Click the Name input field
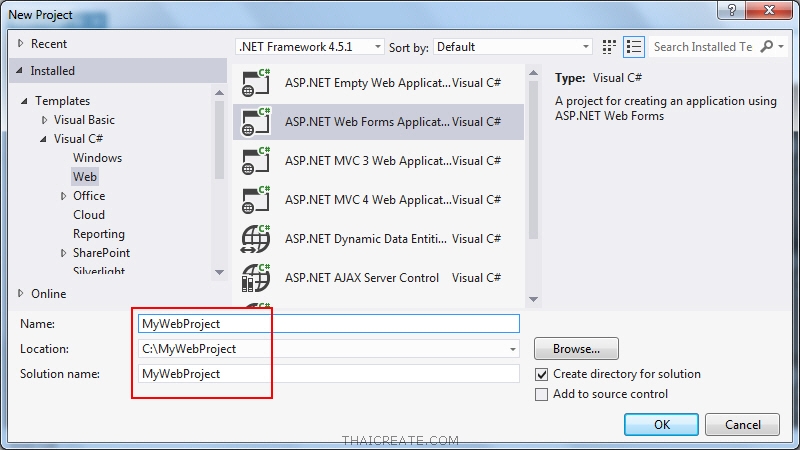 point(329,324)
